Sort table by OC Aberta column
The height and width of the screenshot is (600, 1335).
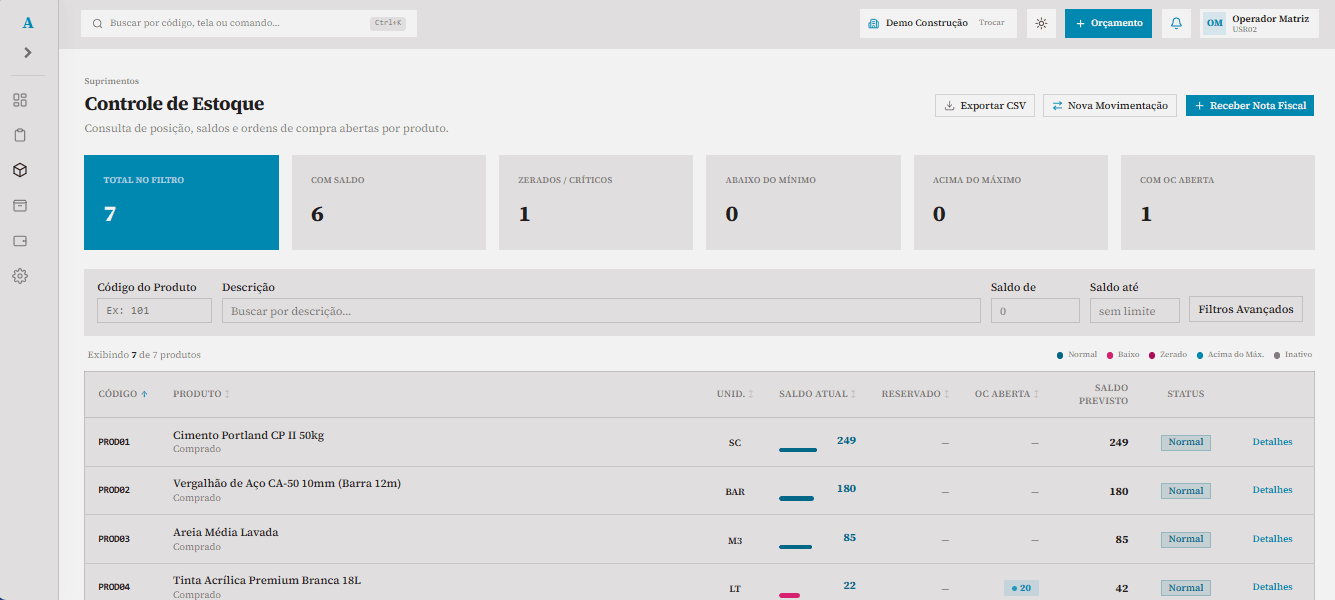pos(1007,394)
